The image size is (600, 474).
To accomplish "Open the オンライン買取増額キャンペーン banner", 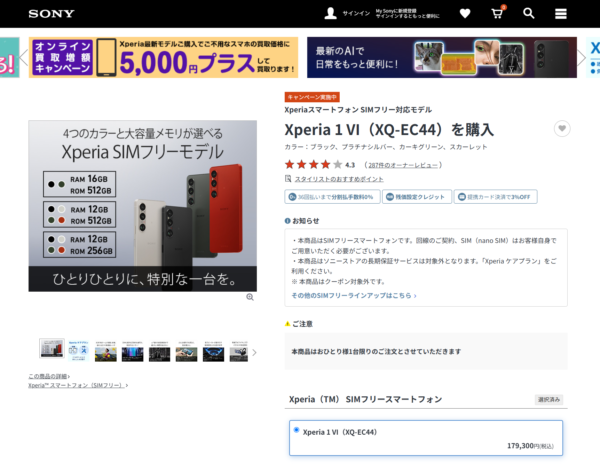I will 163,57.
